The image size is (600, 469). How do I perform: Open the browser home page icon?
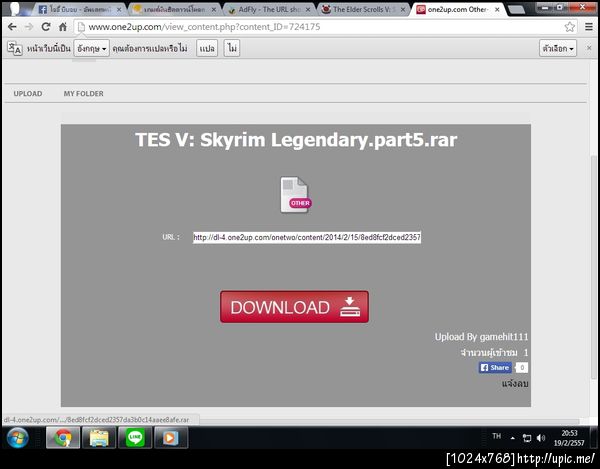click(x=63, y=27)
